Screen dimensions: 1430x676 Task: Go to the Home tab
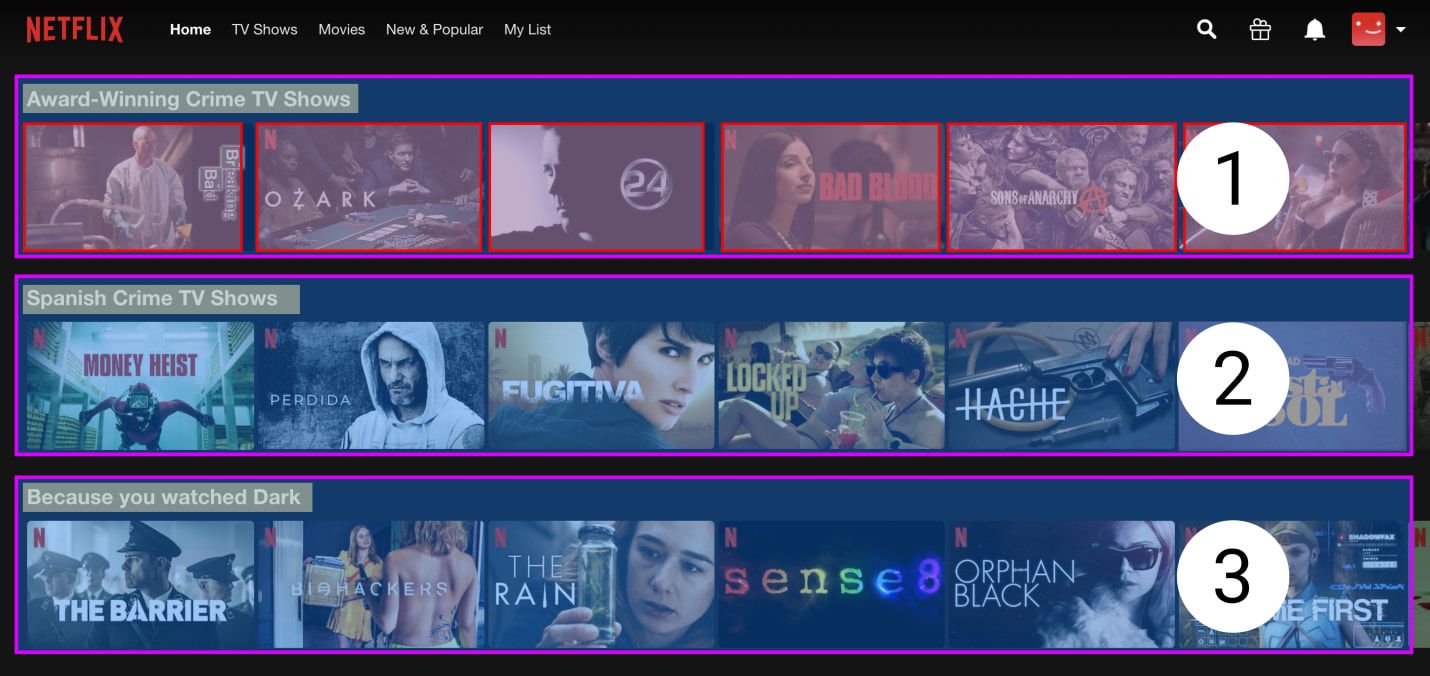click(x=190, y=30)
